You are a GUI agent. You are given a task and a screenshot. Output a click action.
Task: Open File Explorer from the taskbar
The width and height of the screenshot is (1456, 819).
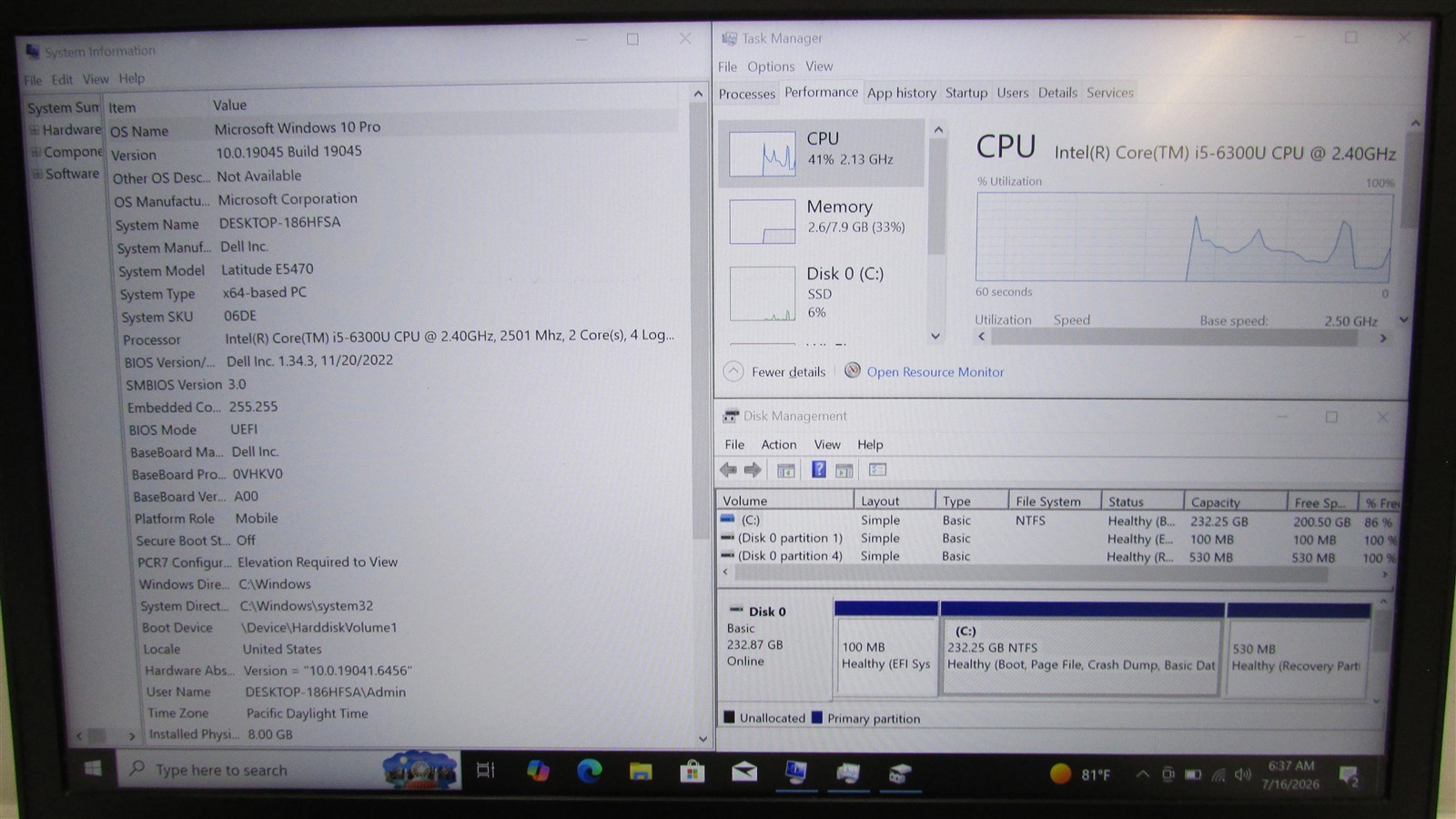[641, 772]
